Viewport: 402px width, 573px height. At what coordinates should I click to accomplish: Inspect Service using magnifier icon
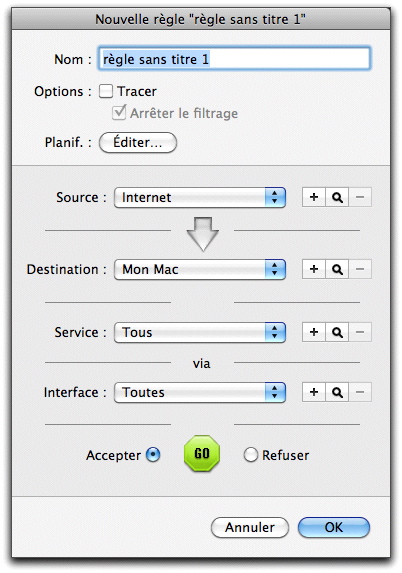(x=337, y=332)
